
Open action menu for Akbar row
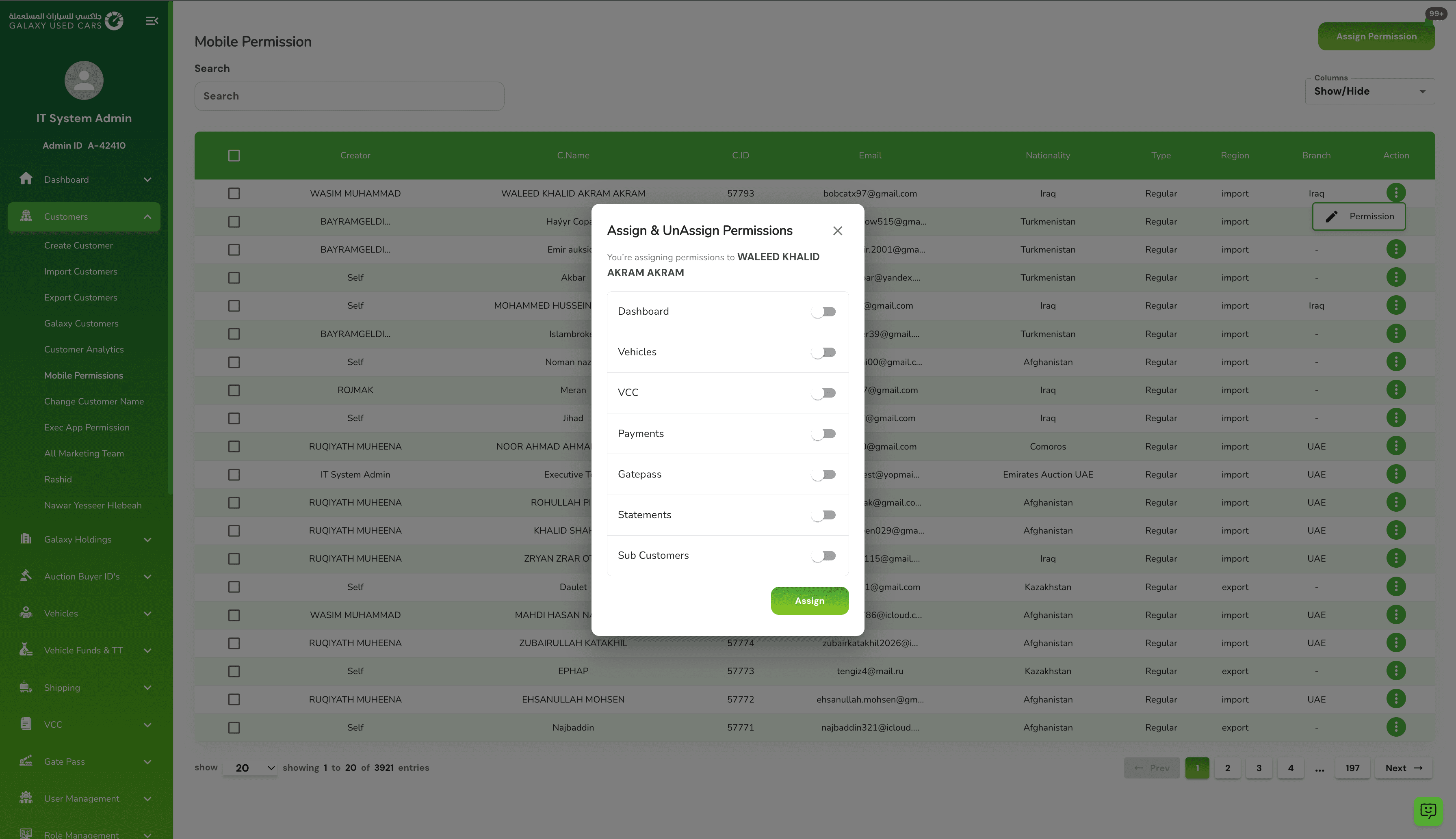coord(1396,277)
